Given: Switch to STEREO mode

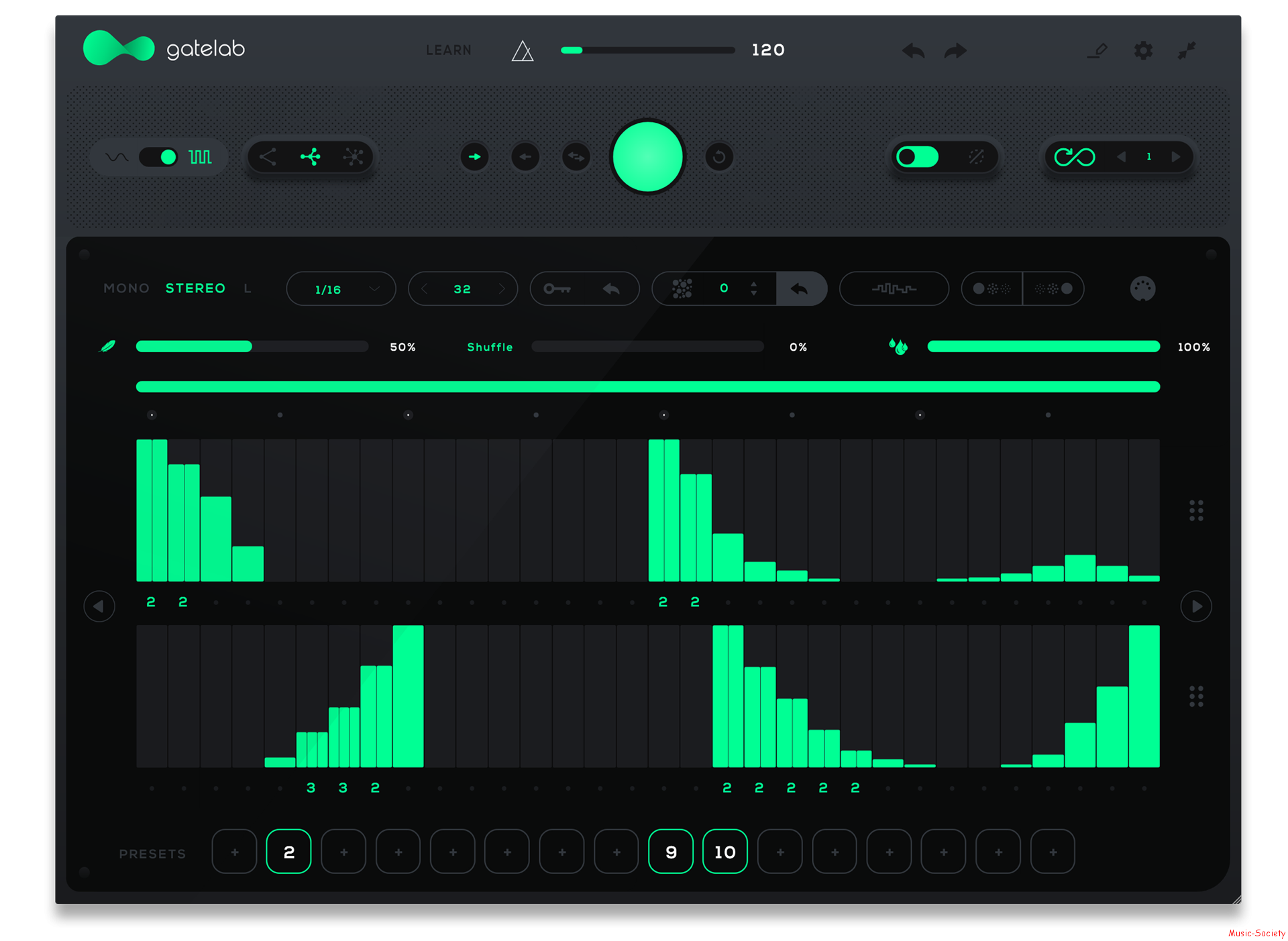Looking at the screenshot, I should coord(195,288).
